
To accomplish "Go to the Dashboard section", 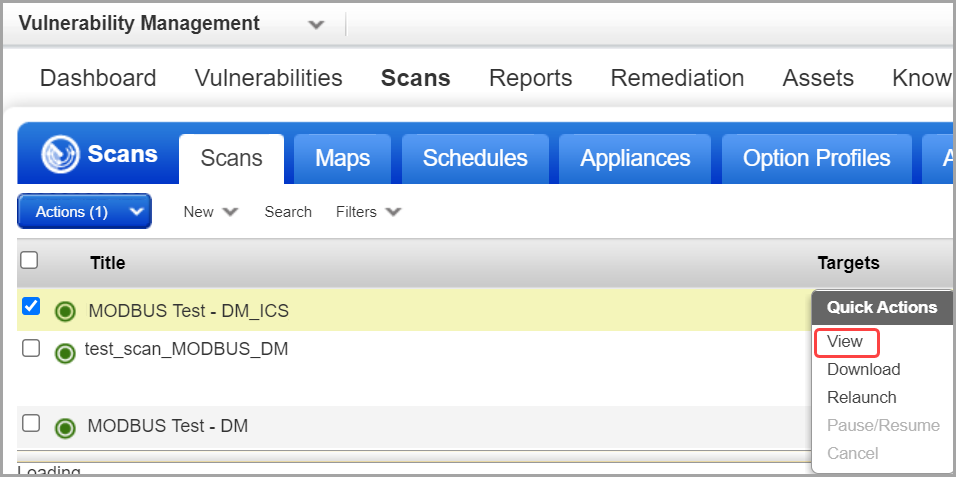I will pyautogui.click(x=98, y=78).
